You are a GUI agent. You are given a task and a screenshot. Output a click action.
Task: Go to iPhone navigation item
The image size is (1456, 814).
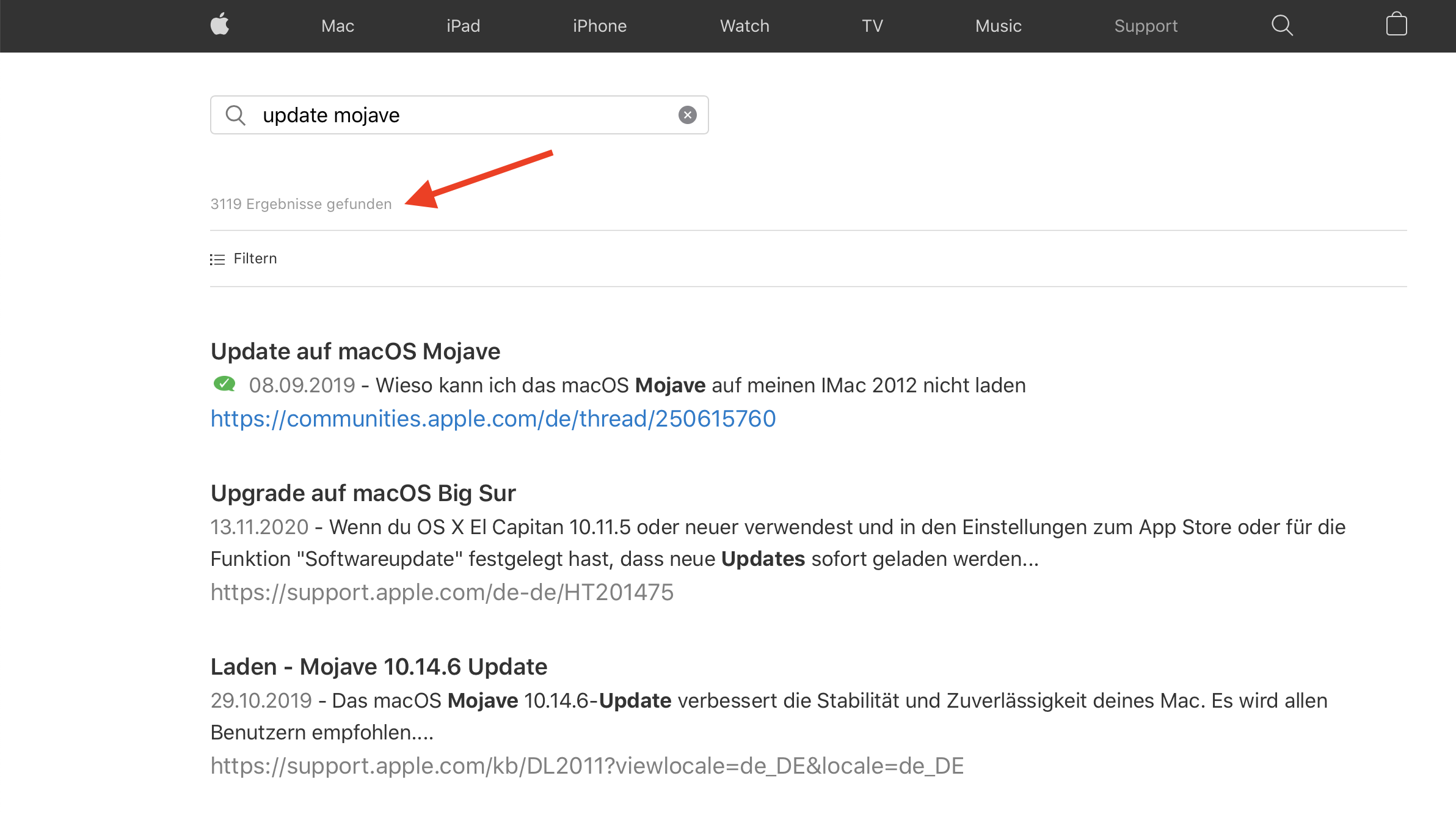pyautogui.click(x=600, y=26)
